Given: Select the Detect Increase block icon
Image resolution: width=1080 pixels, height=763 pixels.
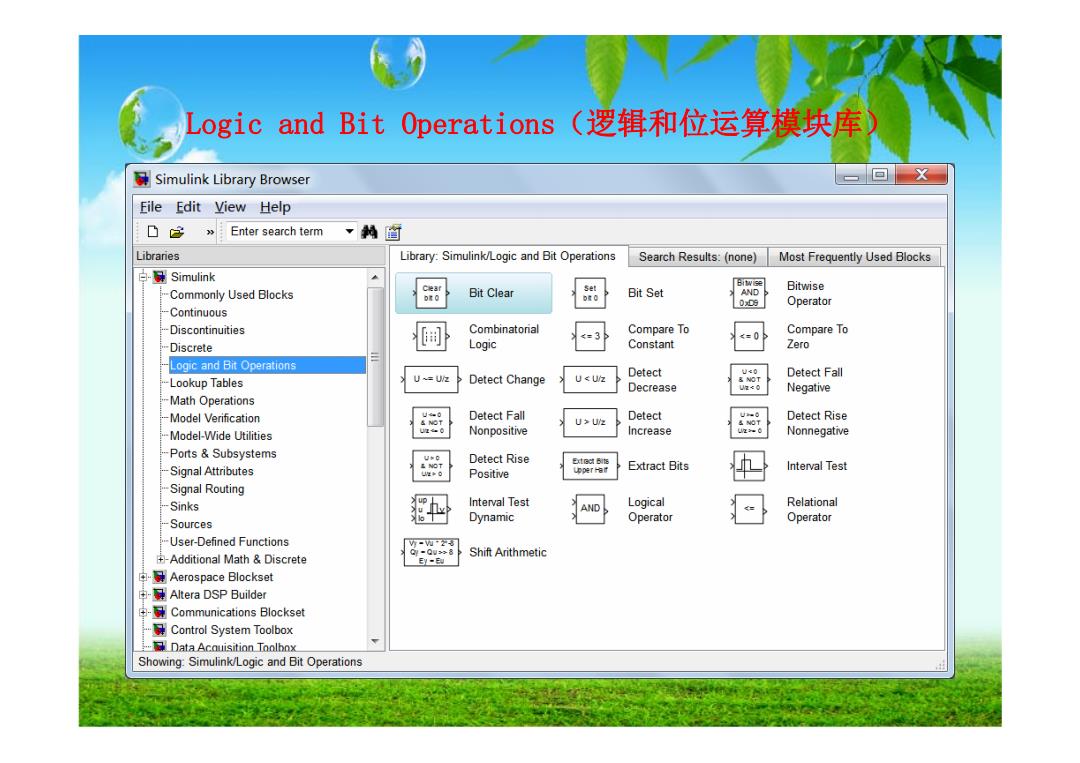Looking at the screenshot, I should point(590,422).
